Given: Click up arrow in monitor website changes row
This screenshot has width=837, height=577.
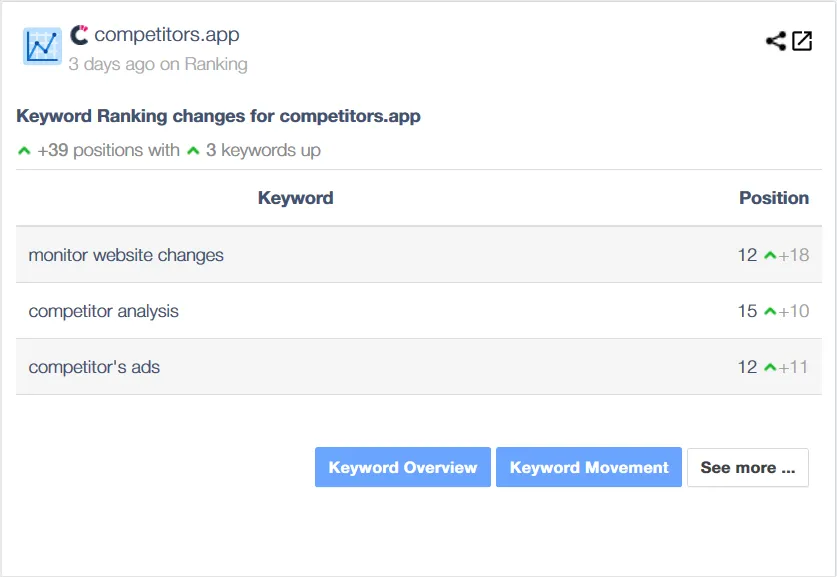Looking at the screenshot, I should [x=770, y=256].
